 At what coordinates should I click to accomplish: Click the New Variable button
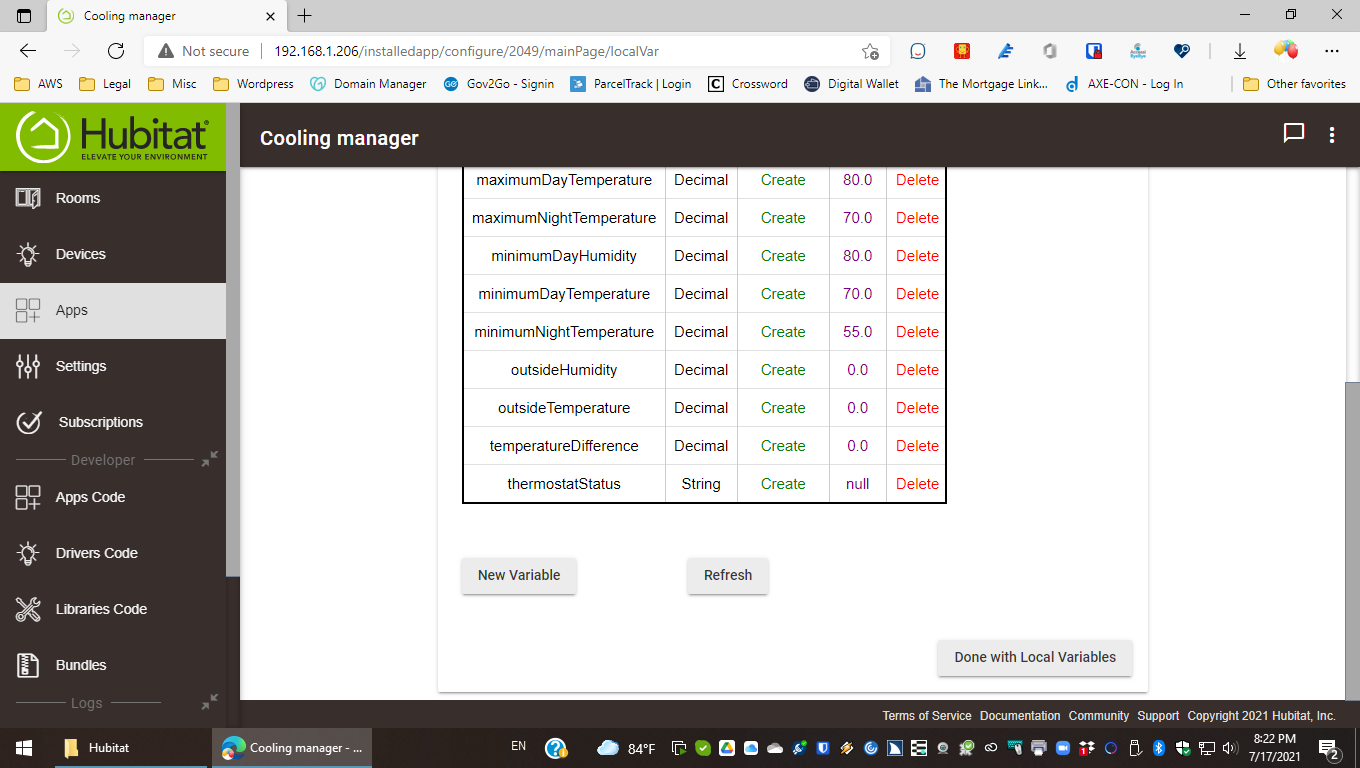click(518, 575)
